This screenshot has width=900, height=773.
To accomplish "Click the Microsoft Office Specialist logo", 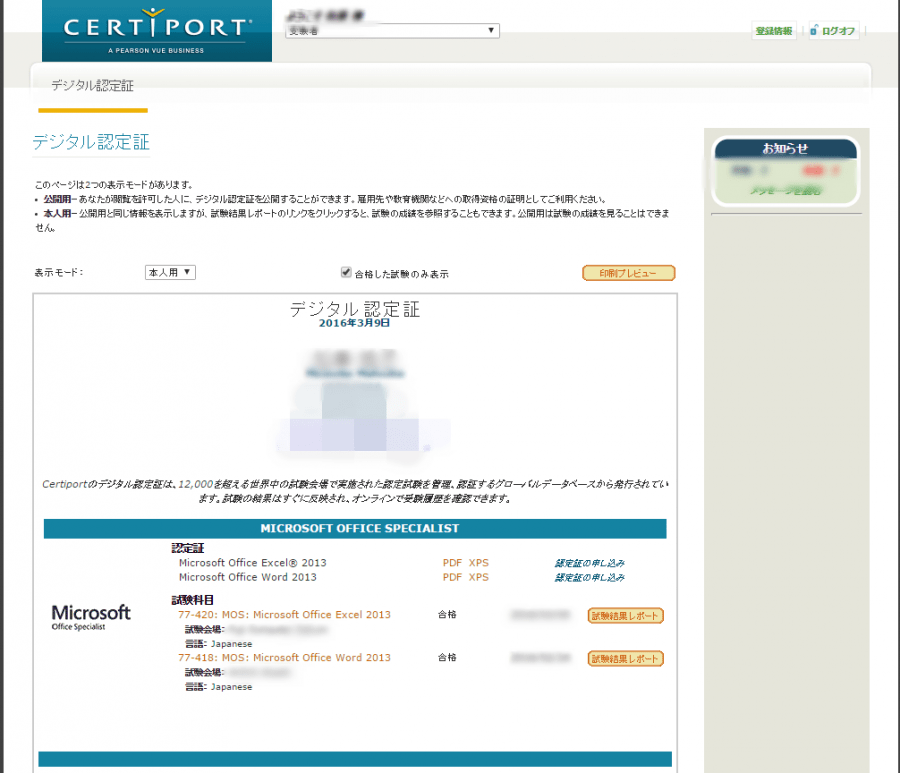I will (x=91, y=617).
